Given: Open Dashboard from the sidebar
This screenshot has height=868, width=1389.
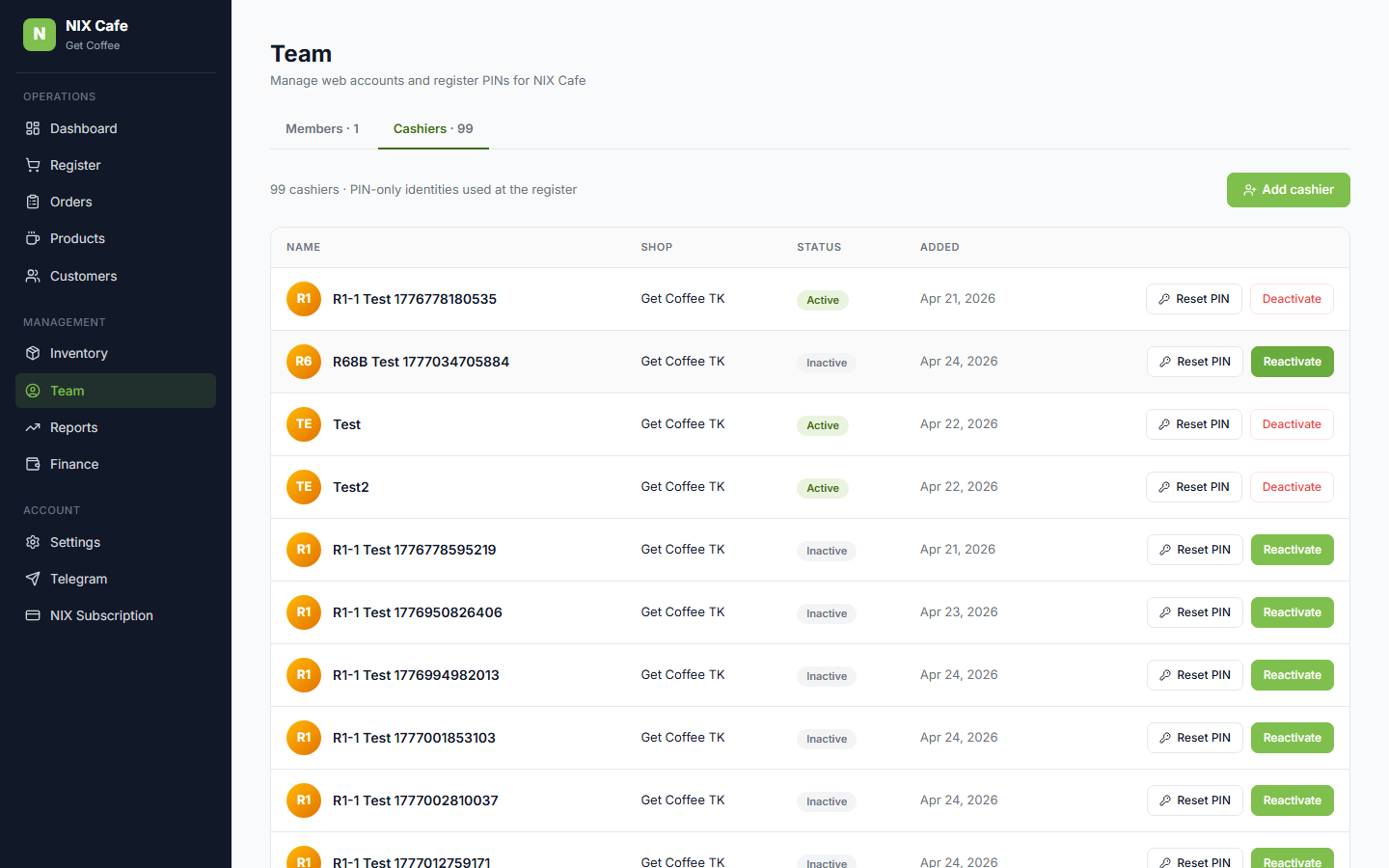Looking at the screenshot, I should pos(83,128).
